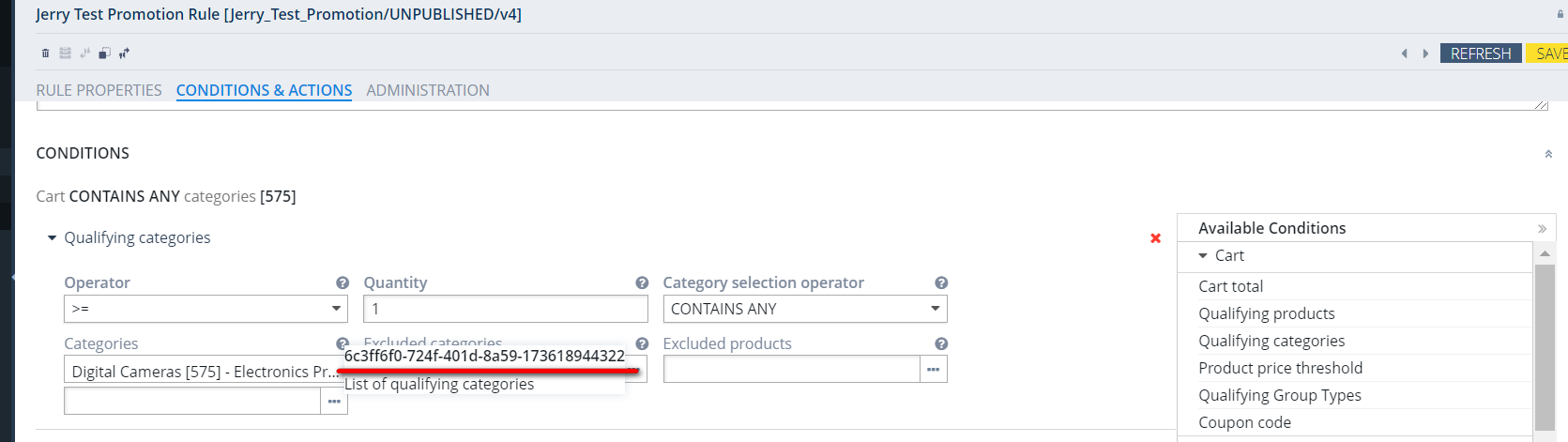The width and height of the screenshot is (1568, 442).
Task: Click the clone rule icon in toolbar
Action: [104, 53]
